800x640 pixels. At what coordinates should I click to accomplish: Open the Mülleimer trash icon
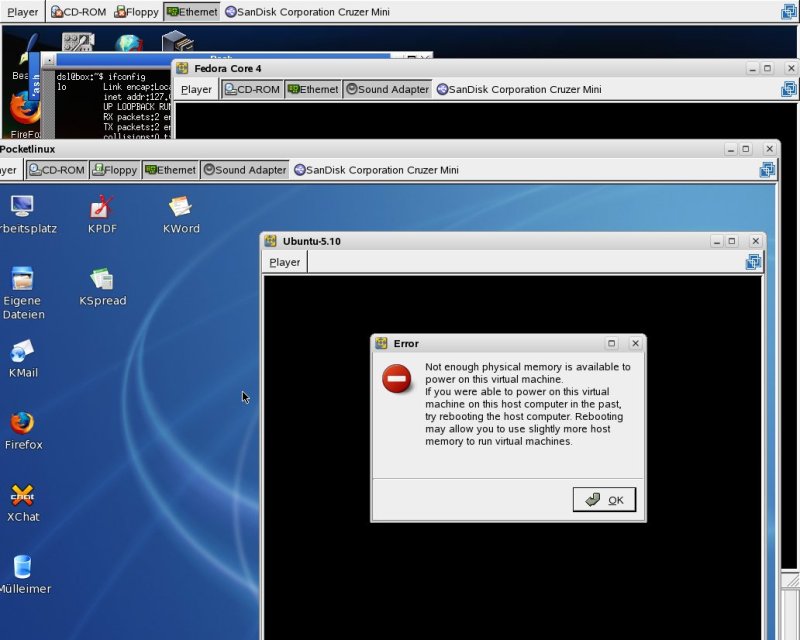click(22, 568)
